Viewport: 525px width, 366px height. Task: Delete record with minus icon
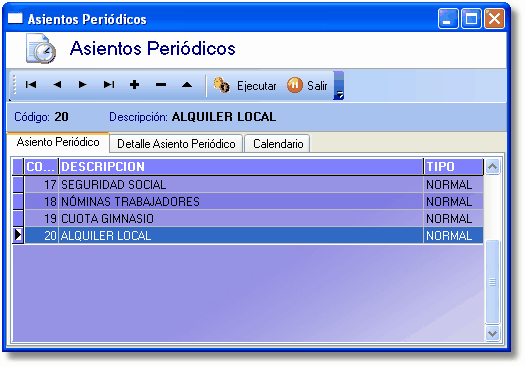(x=161, y=85)
